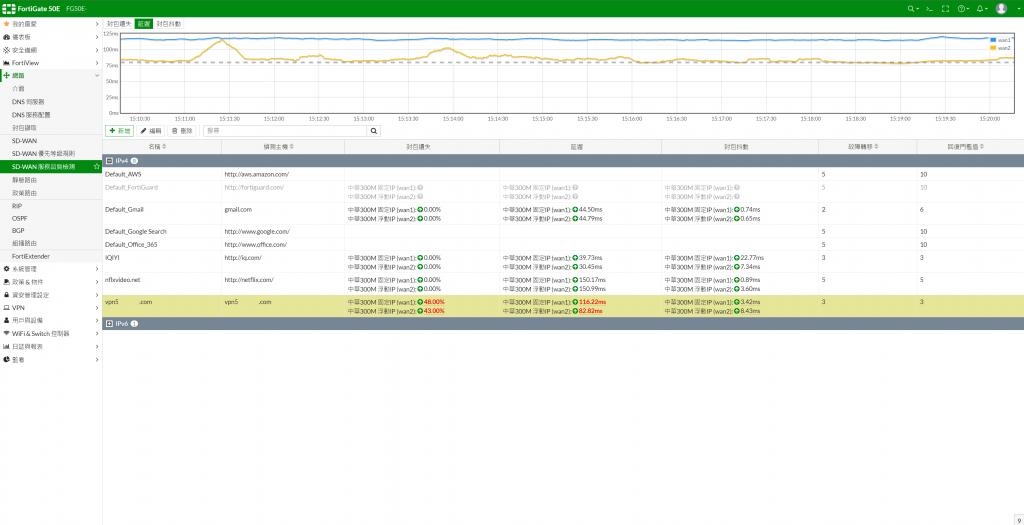Expand the IPv6 group
This screenshot has height=525, width=1024.
tap(109, 323)
